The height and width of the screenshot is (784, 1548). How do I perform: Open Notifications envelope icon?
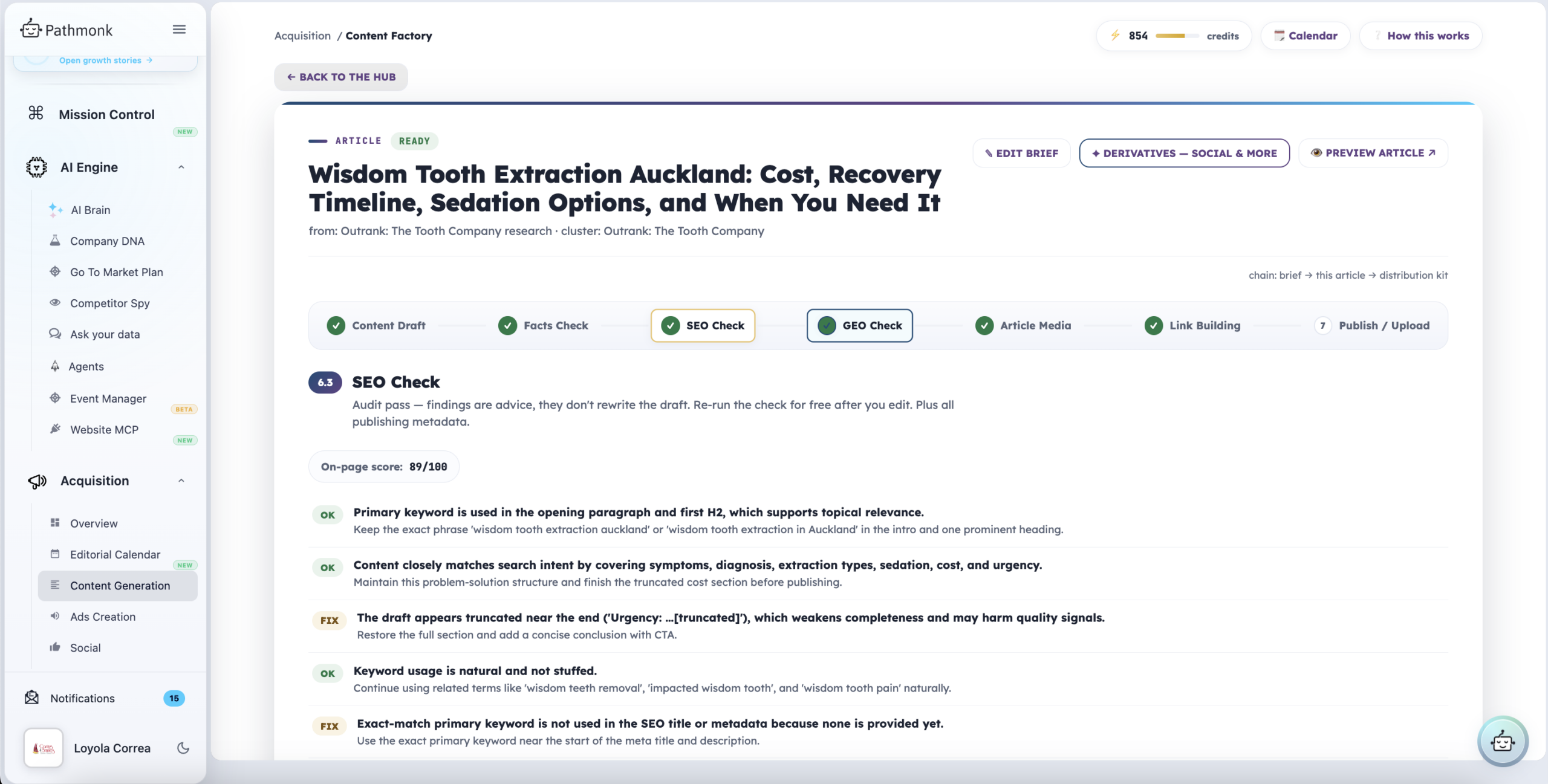click(31, 698)
